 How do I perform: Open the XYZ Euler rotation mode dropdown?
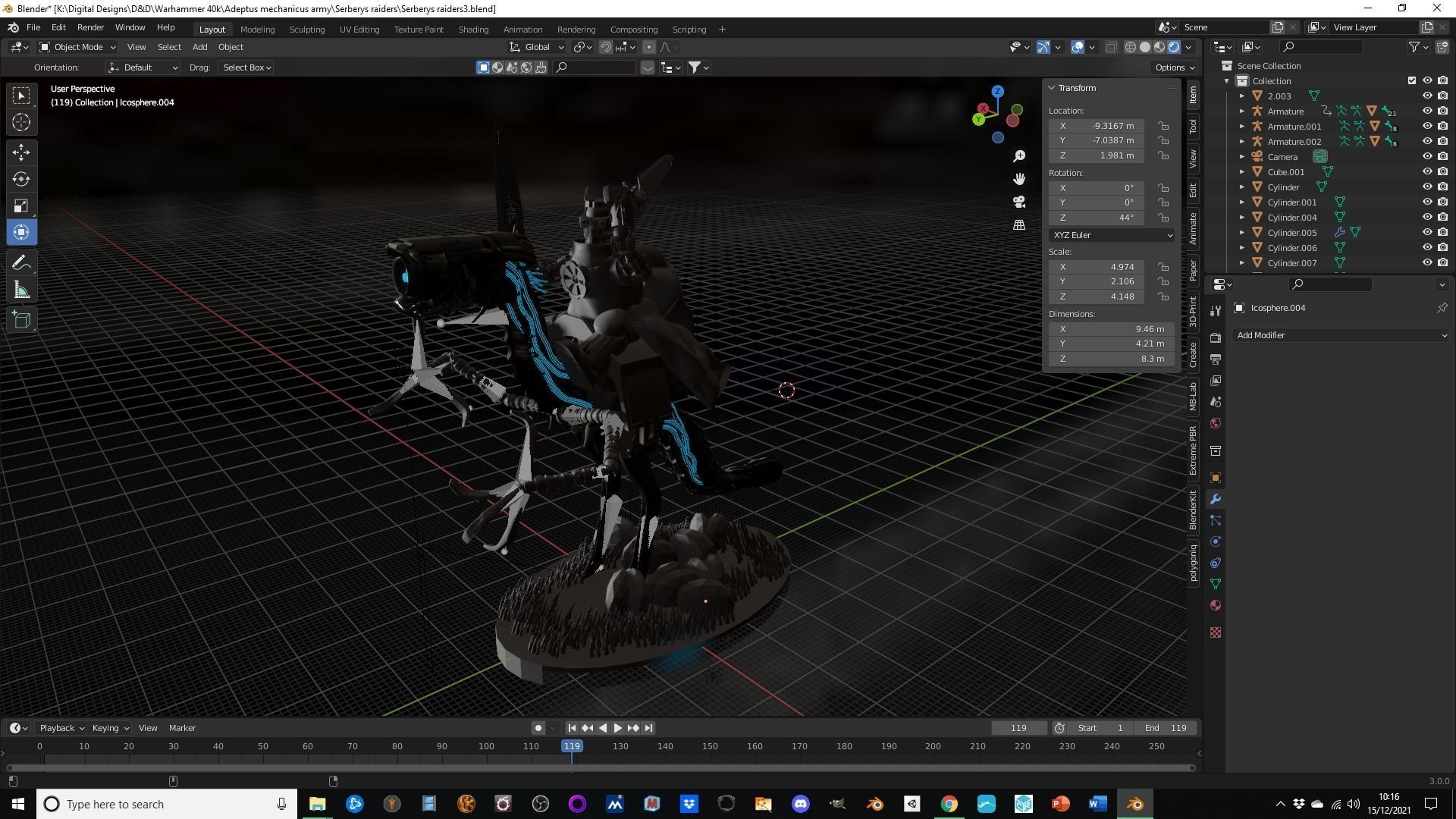click(1112, 235)
